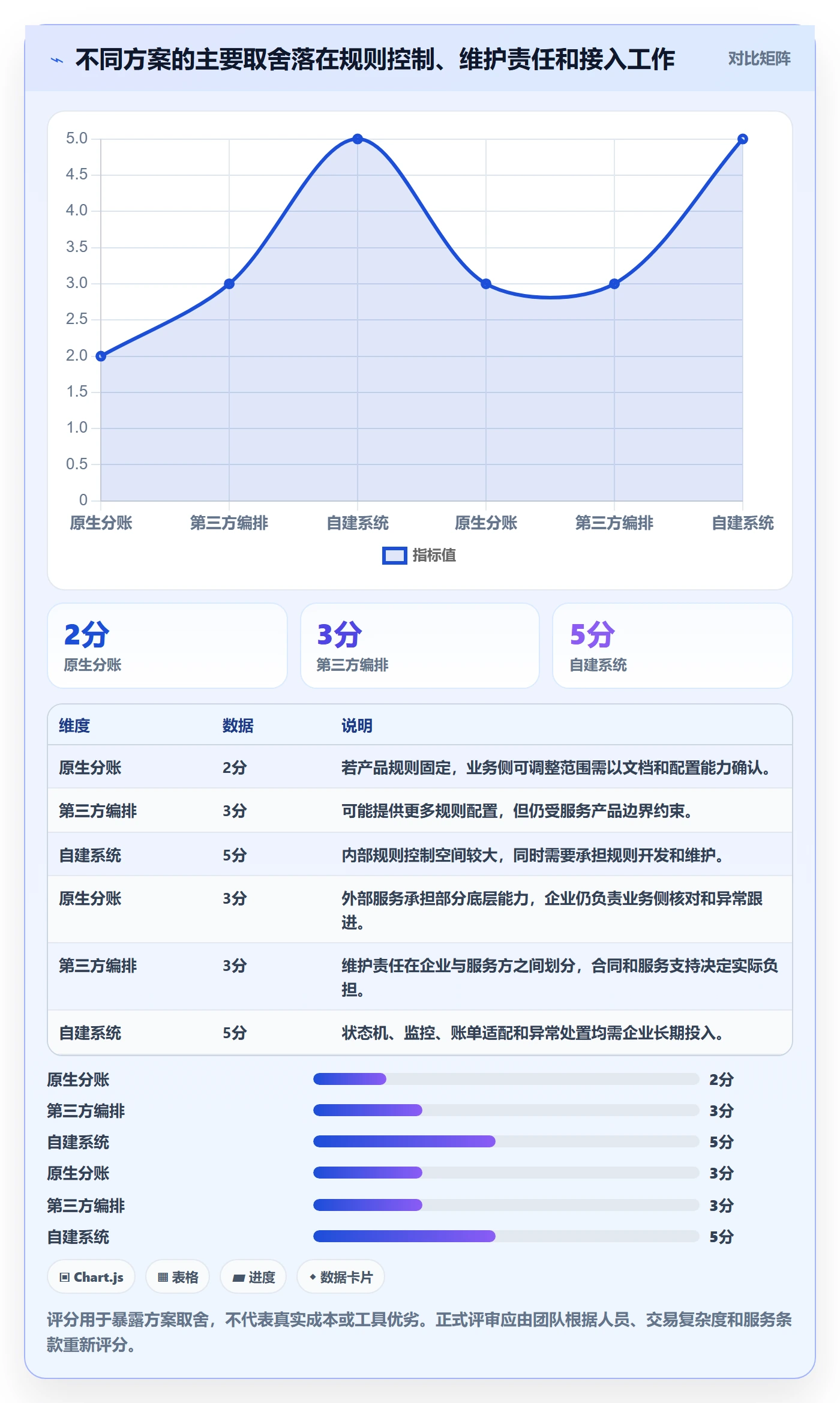Click the 维度 column header
This screenshot has width=840, height=1403.
pyautogui.click(x=74, y=726)
